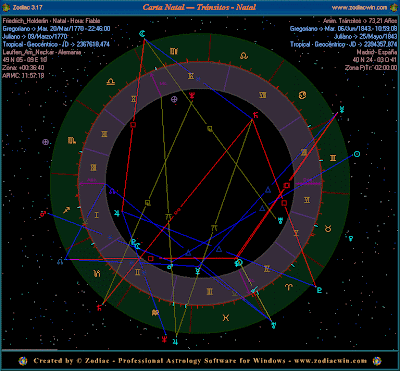Click the footer globe icon at right
This screenshot has height=371, width=400.
(377, 361)
